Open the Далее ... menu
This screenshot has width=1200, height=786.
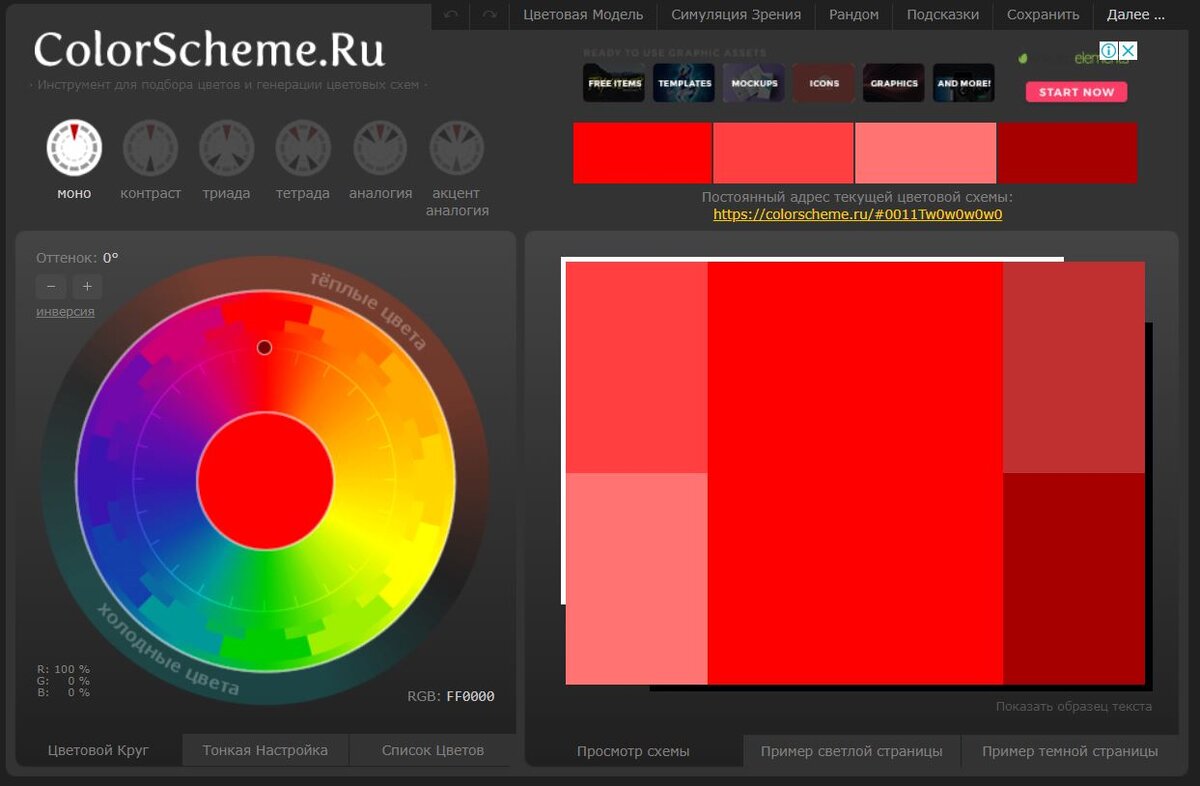[x=1136, y=15]
